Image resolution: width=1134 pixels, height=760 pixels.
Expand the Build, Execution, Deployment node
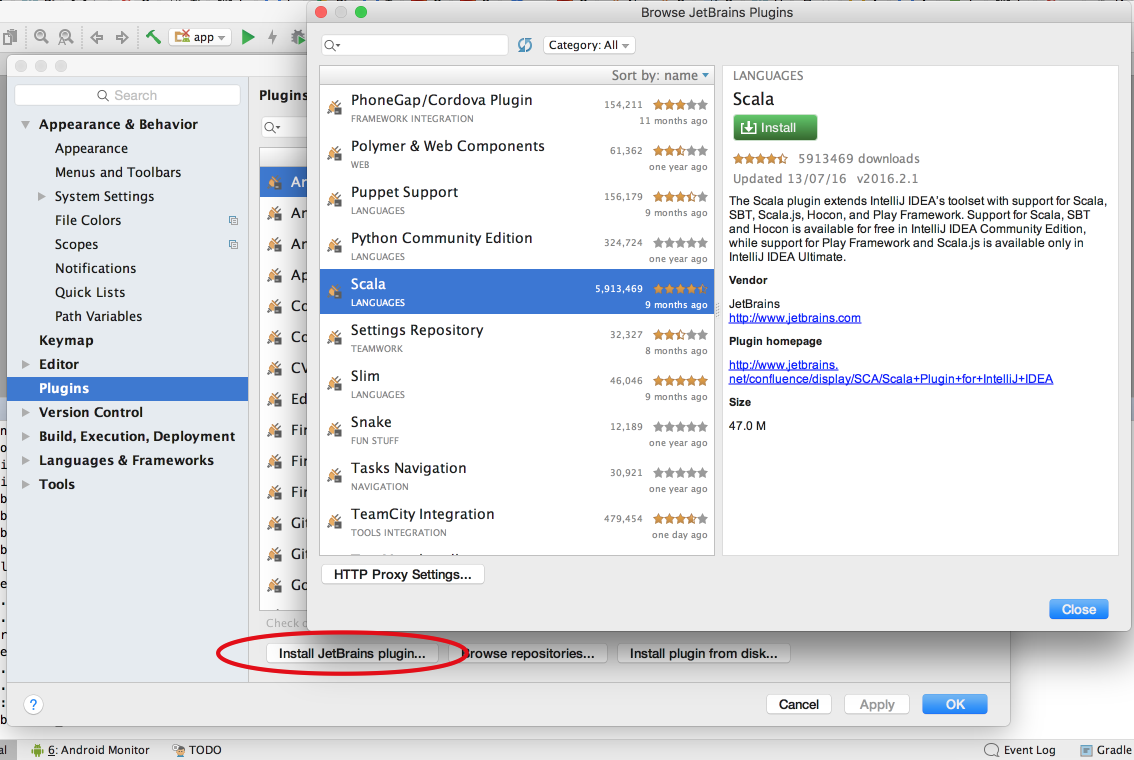(25, 436)
